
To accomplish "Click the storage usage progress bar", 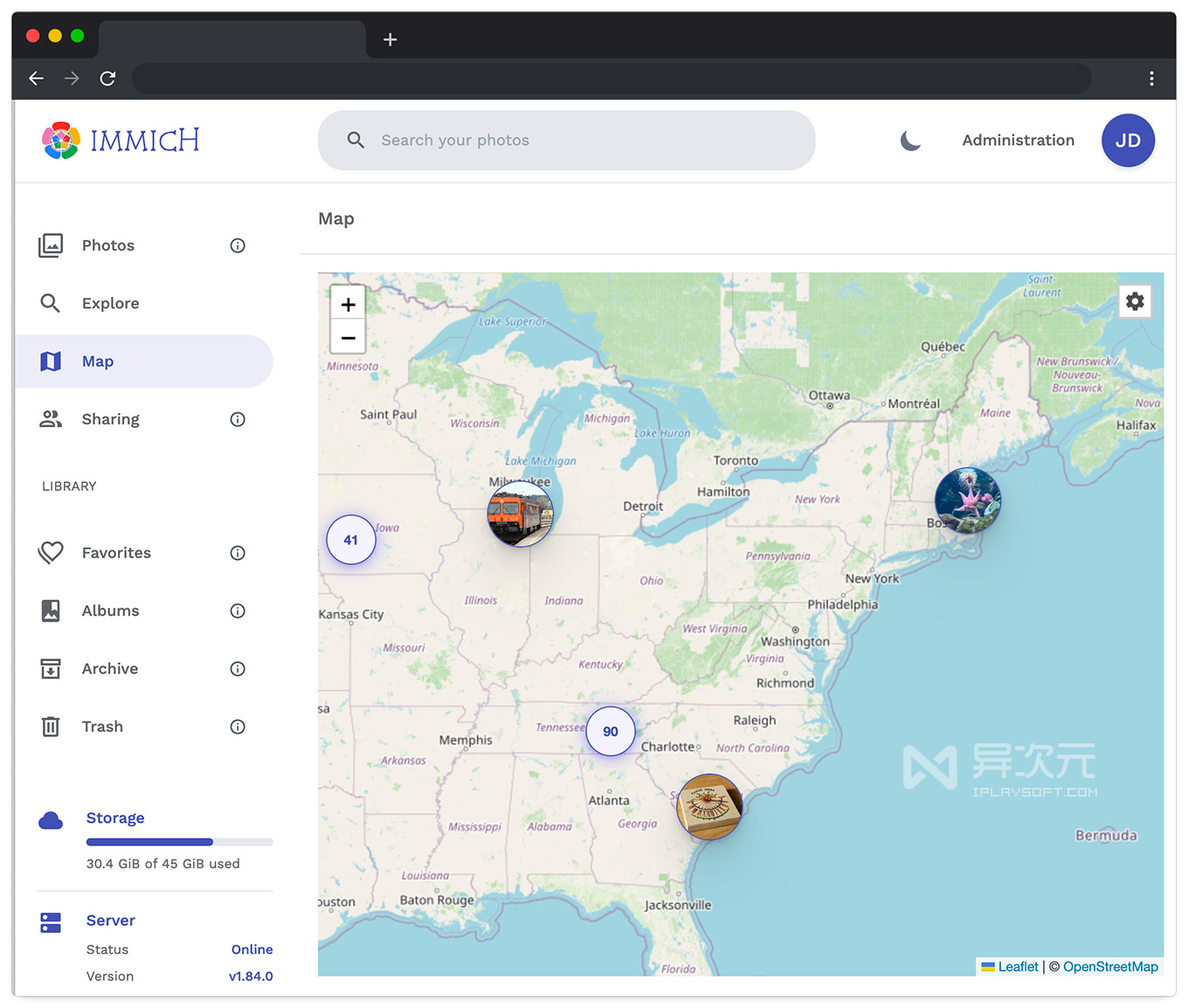I will click(179, 842).
